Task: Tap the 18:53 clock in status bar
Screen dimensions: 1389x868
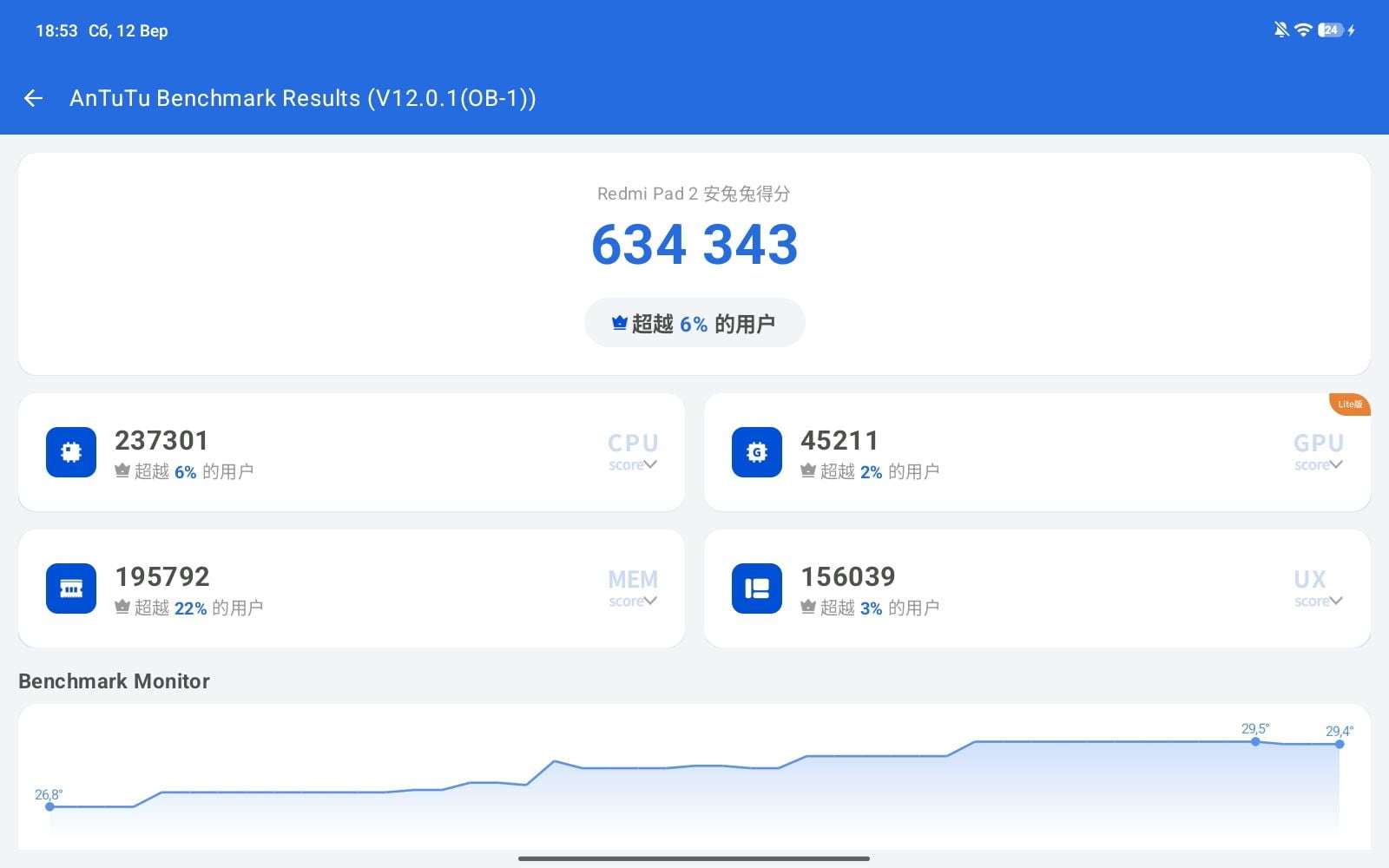Action: (x=56, y=30)
